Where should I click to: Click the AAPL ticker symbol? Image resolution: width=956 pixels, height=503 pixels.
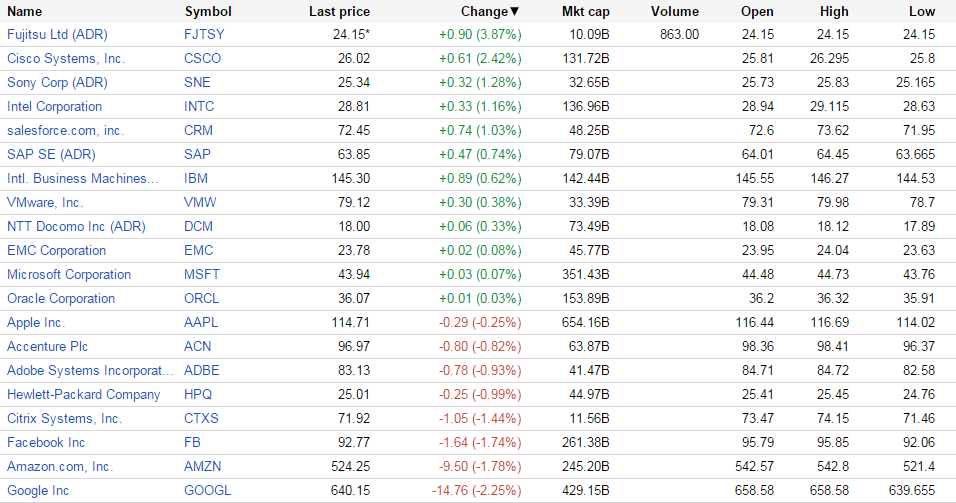(x=201, y=322)
